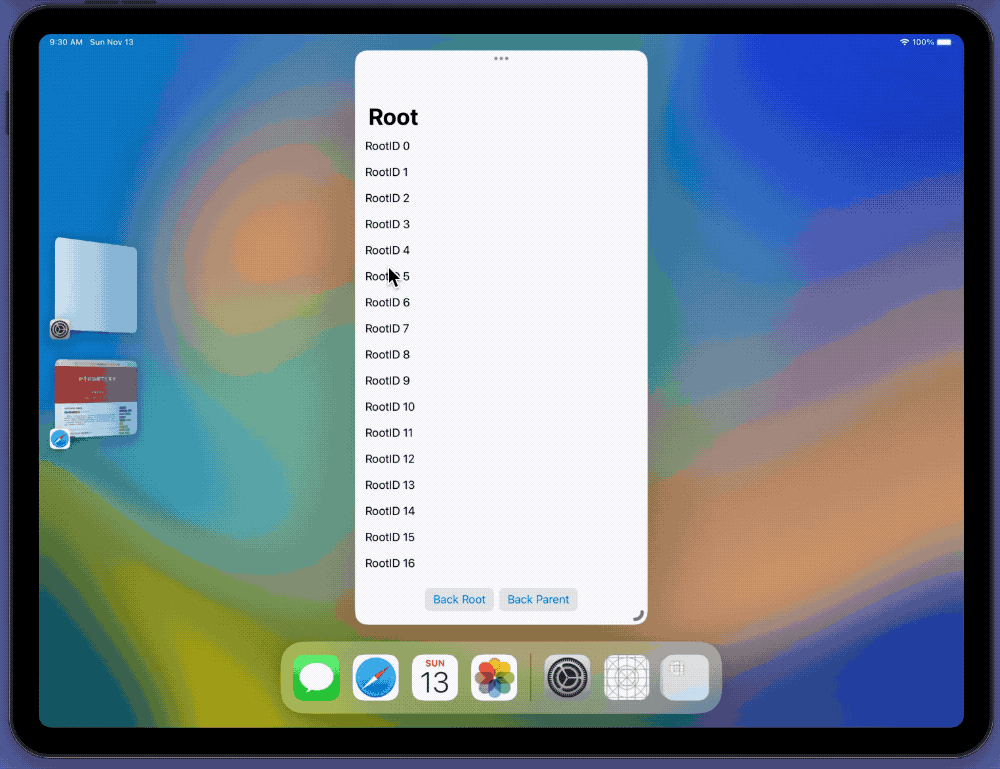Tap the Back Parent button
Image resolution: width=1000 pixels, height=769 pixels.
tap(538, 599)
